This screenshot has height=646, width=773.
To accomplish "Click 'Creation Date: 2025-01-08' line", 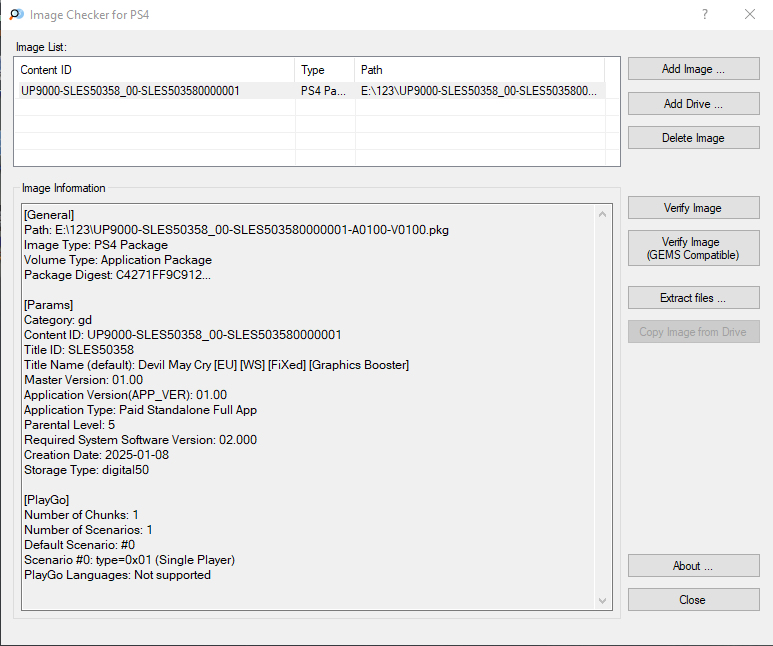I will point(96,455).
